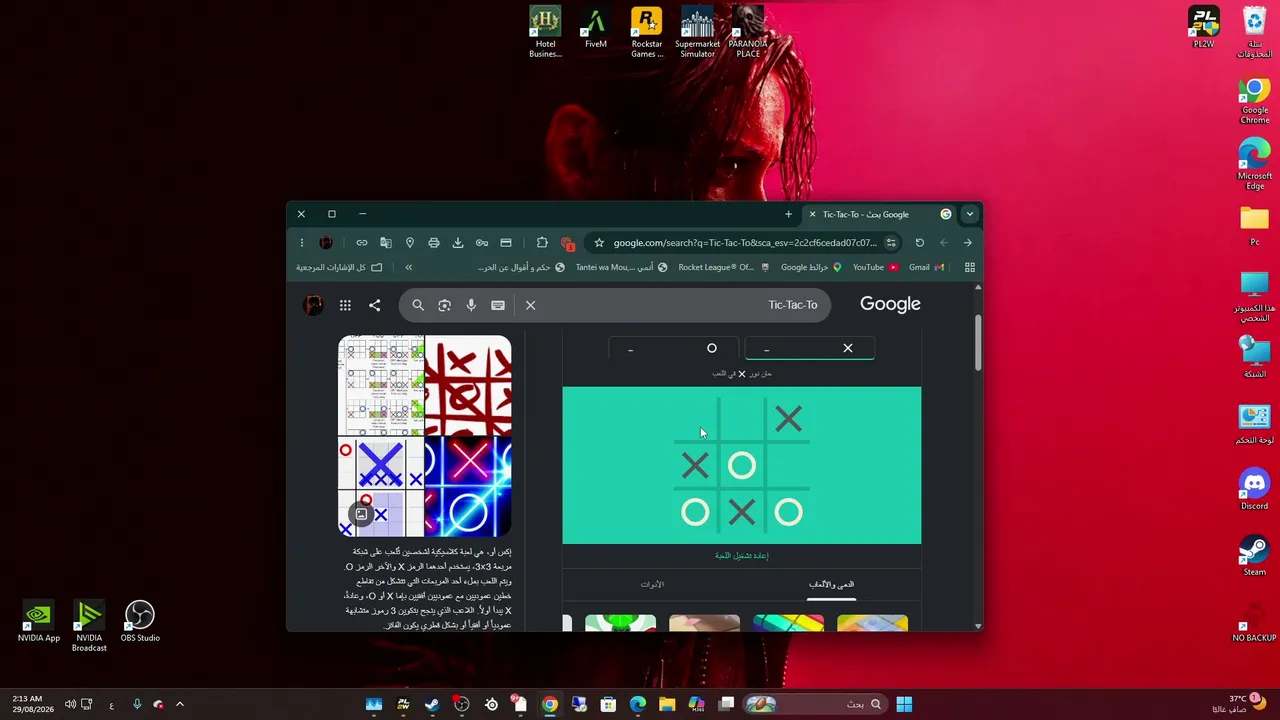Click the Google logo on the search page

pyautogui.click(x=890, y=304)
